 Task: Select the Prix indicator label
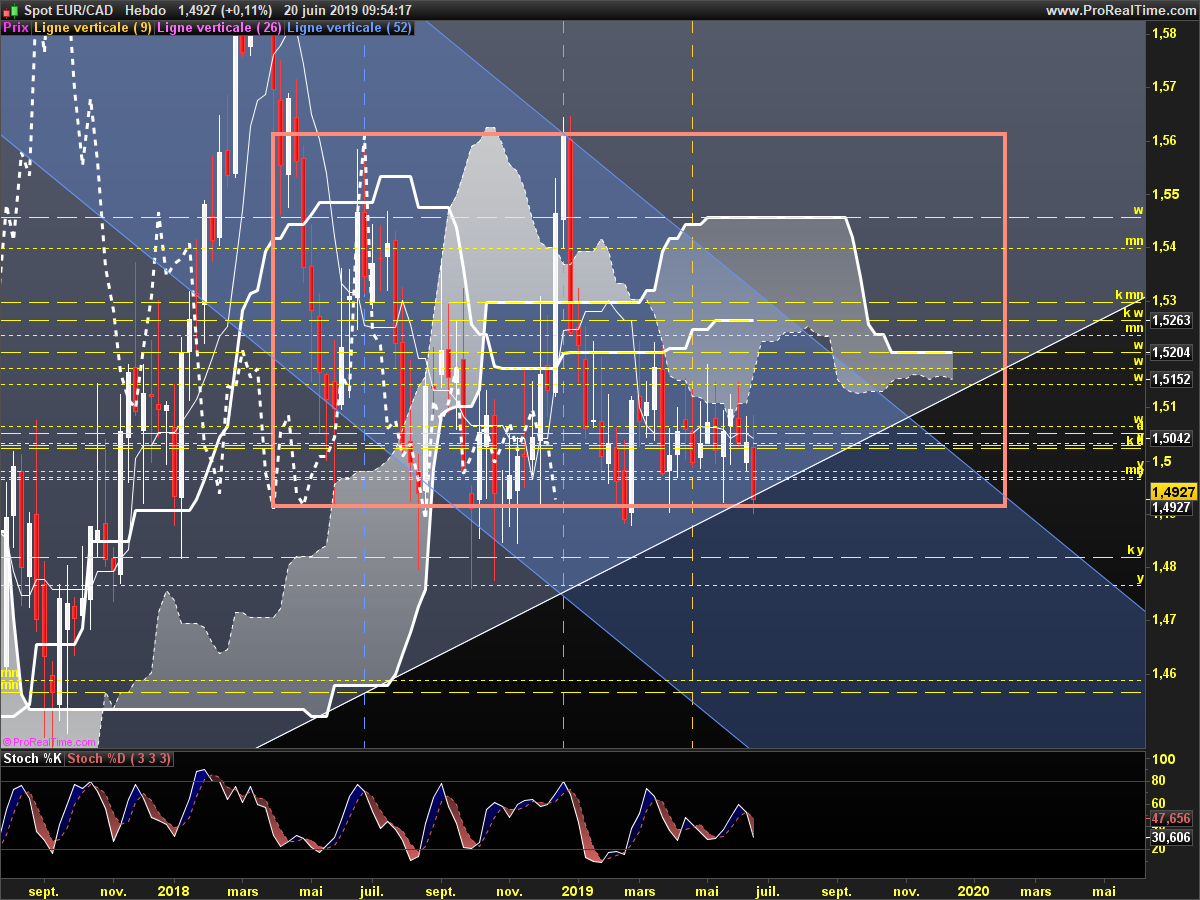[16, 28]
